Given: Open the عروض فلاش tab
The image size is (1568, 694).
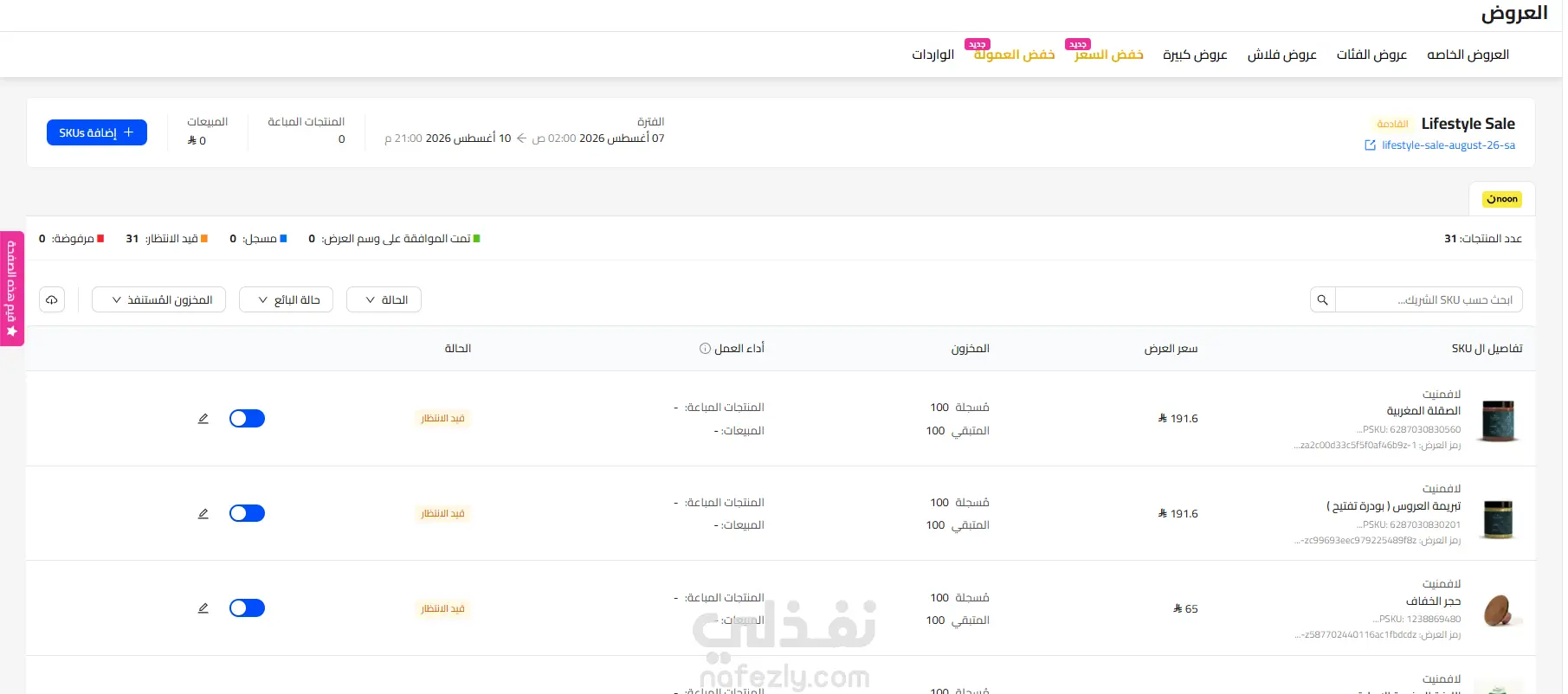Looking at the screenshot, I should 1281,55.
